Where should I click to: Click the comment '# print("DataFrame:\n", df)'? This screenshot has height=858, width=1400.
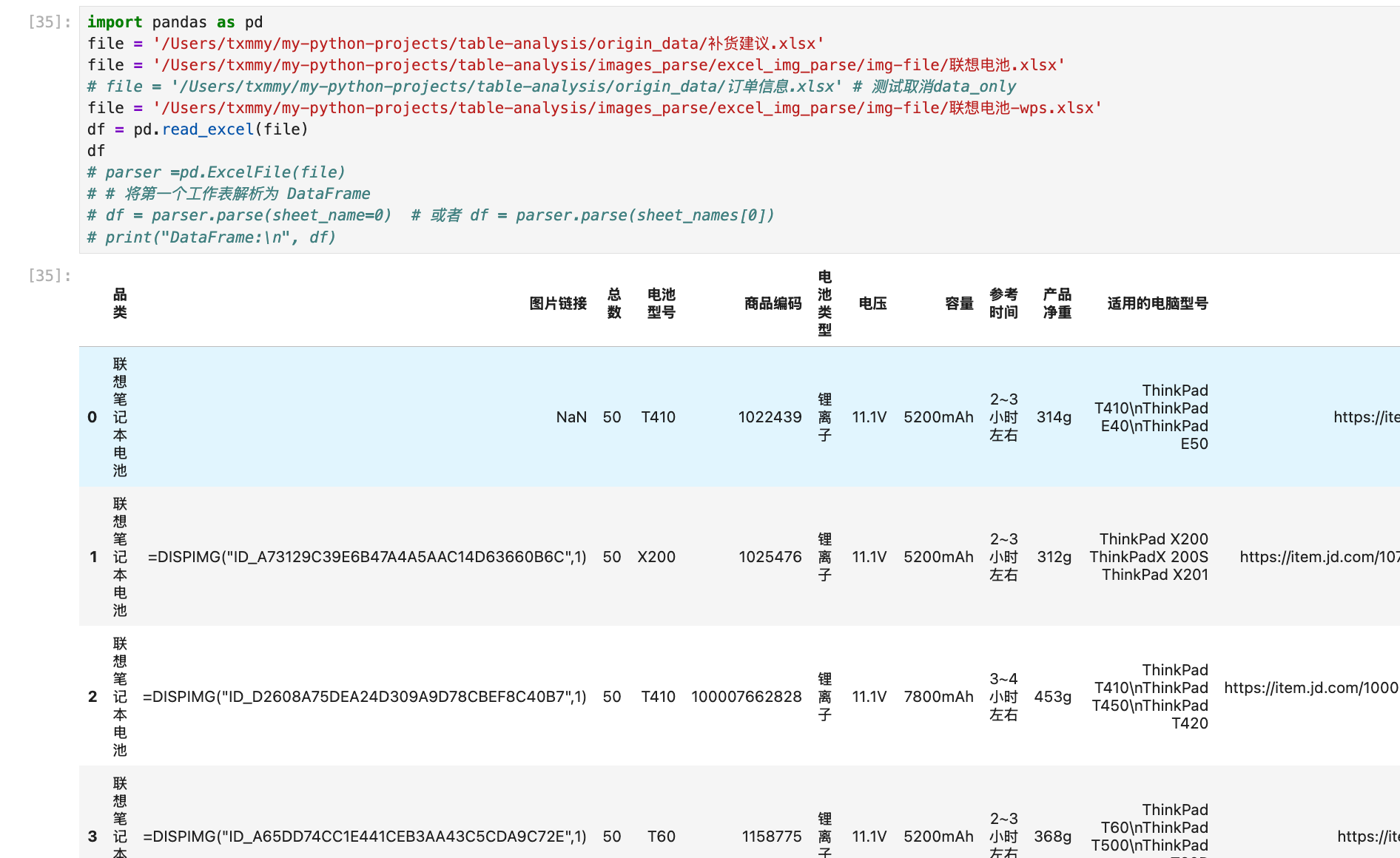click(x=212, y=237)
